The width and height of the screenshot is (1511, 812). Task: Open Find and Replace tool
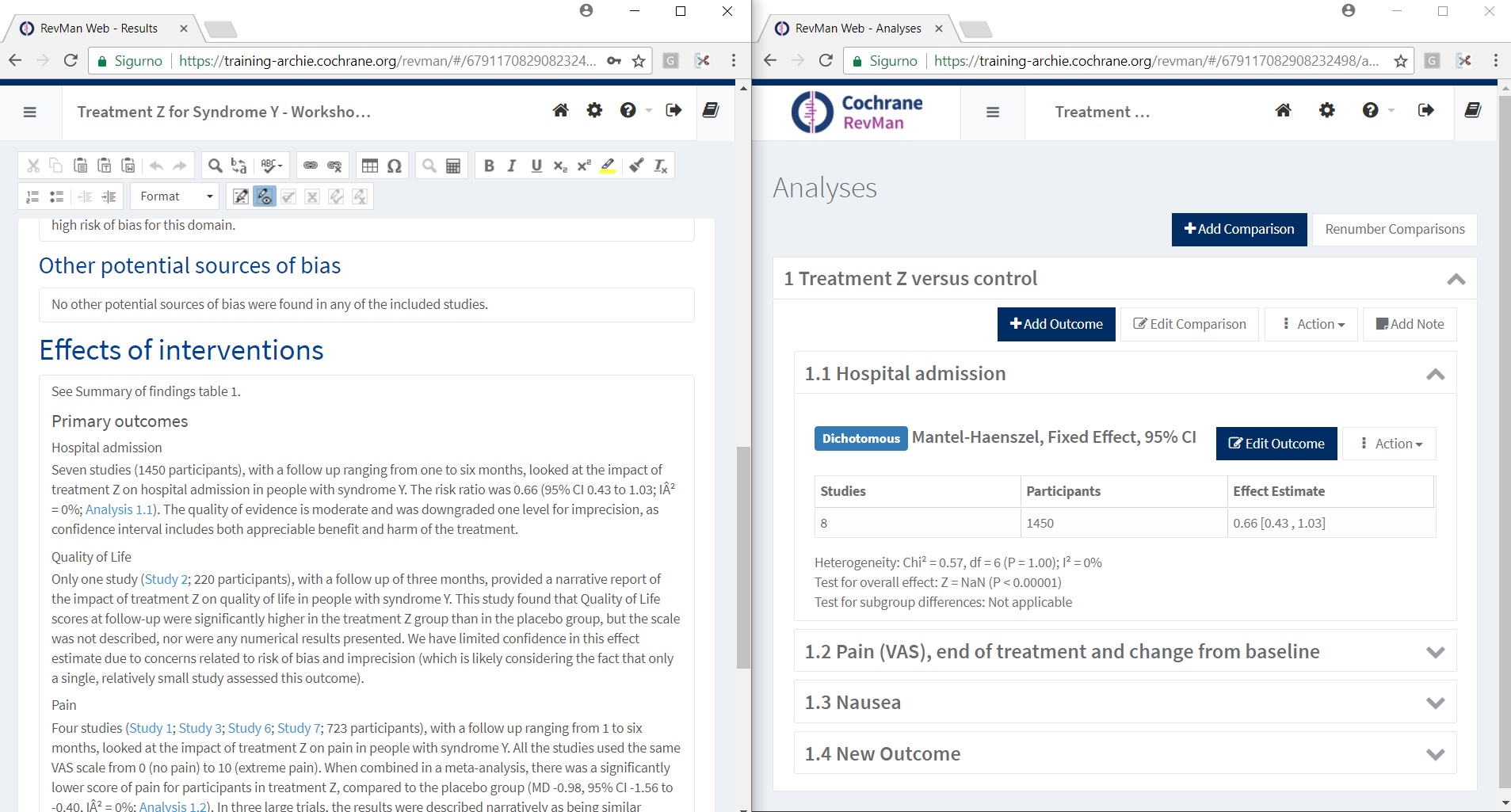[238, 166]
